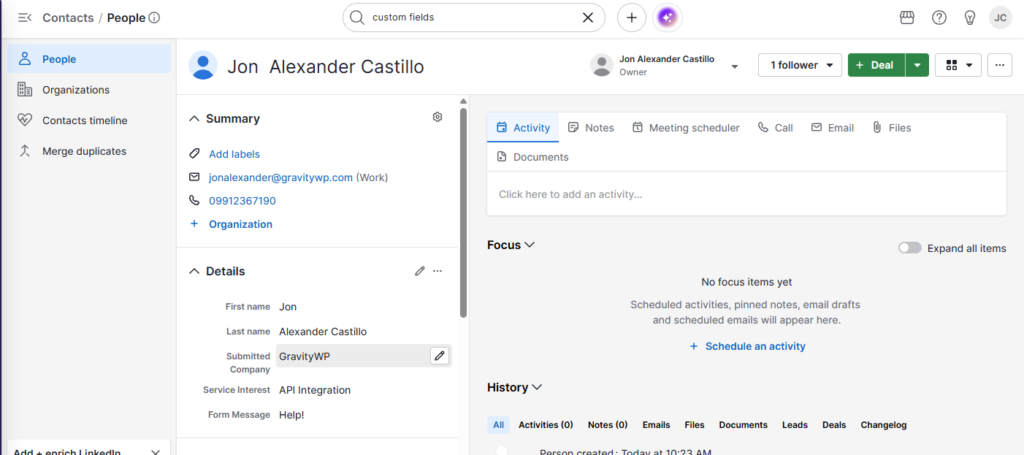Filter history by Changelog
This screenshot has width=1024, height=455.
[x=884, y=425]
